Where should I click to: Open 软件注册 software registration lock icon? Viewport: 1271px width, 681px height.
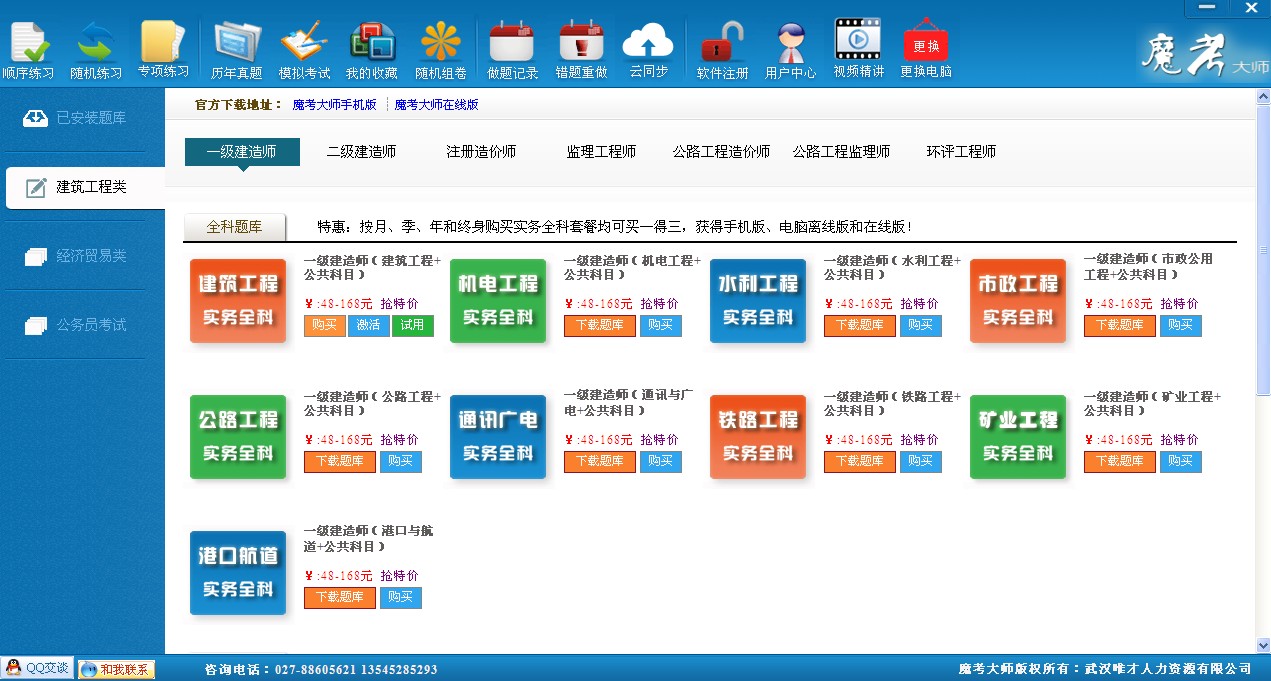click(x=722, y=49)
